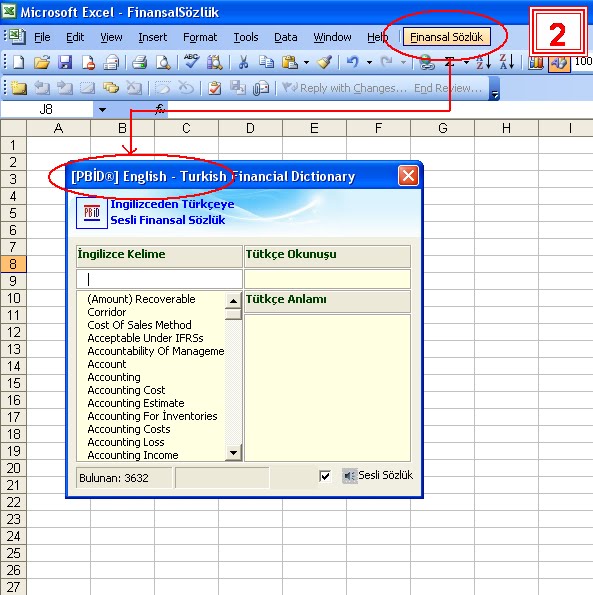Click the Send to Mail Recipient attachment icon
This screenshot has width=593, height=595.
[261, 88]
